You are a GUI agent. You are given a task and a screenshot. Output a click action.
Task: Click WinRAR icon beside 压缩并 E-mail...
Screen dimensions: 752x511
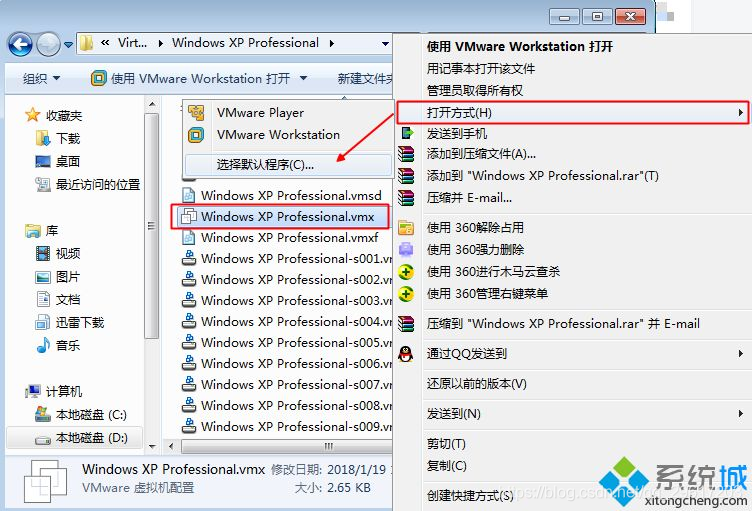[406, 197]
